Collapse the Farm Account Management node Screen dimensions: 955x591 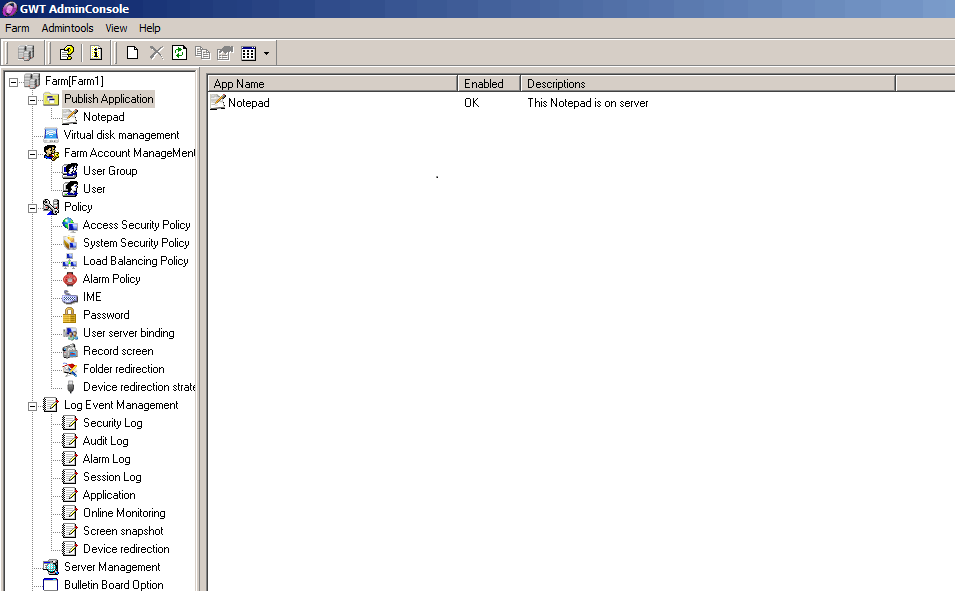coord(33,153)
